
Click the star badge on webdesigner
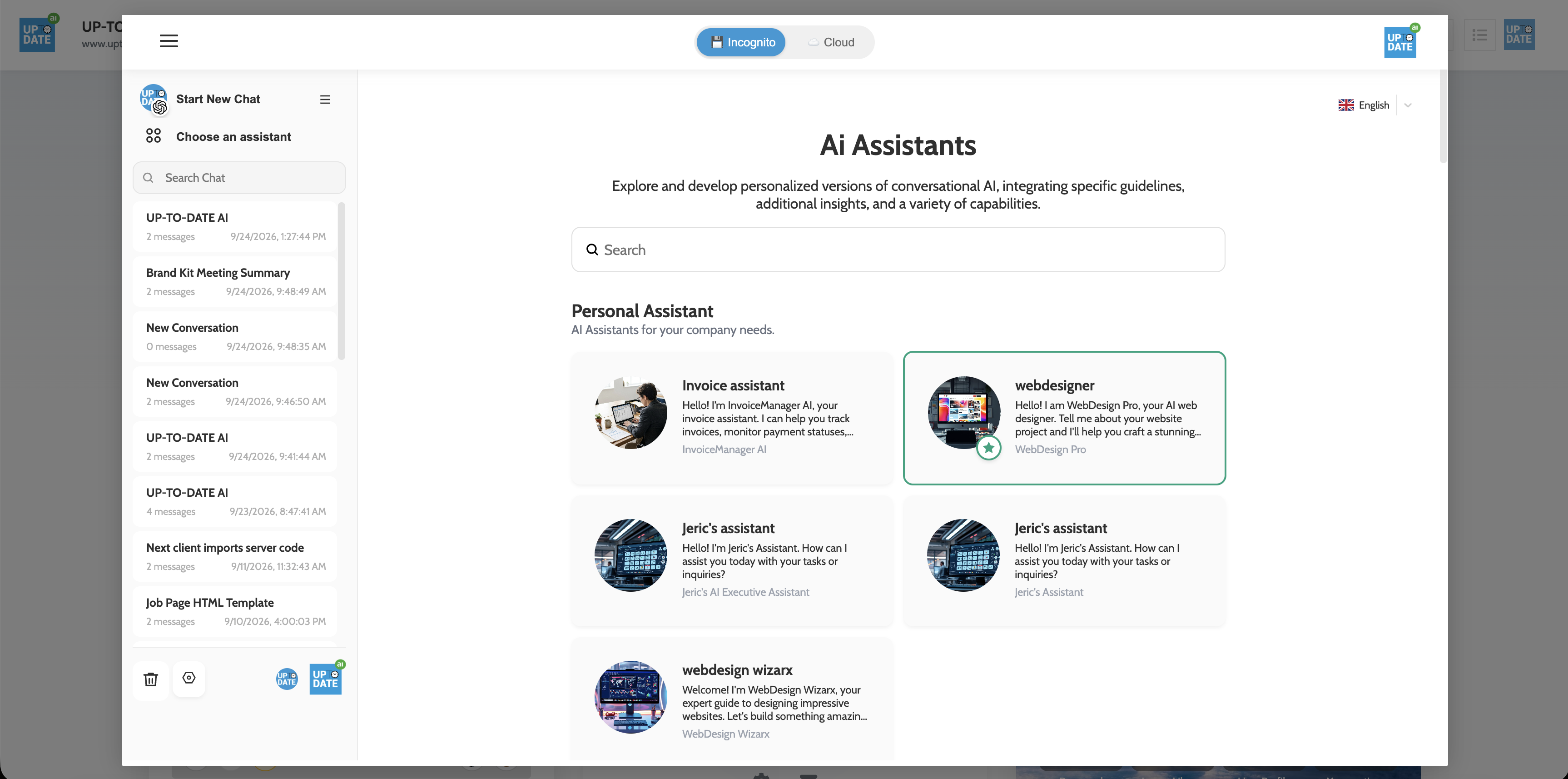[x=988, y=448]
